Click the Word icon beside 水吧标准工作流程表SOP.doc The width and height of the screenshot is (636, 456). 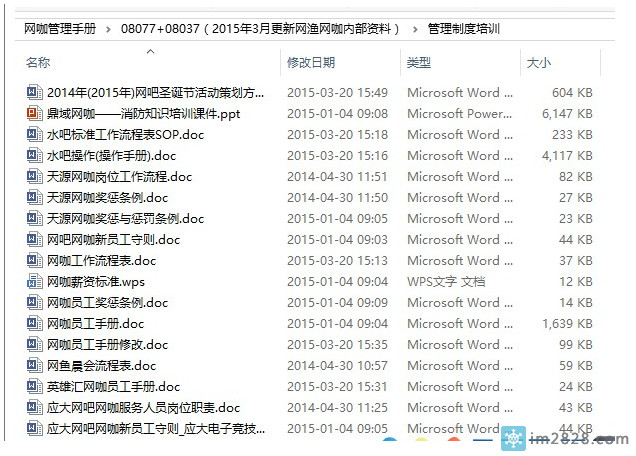33,135
